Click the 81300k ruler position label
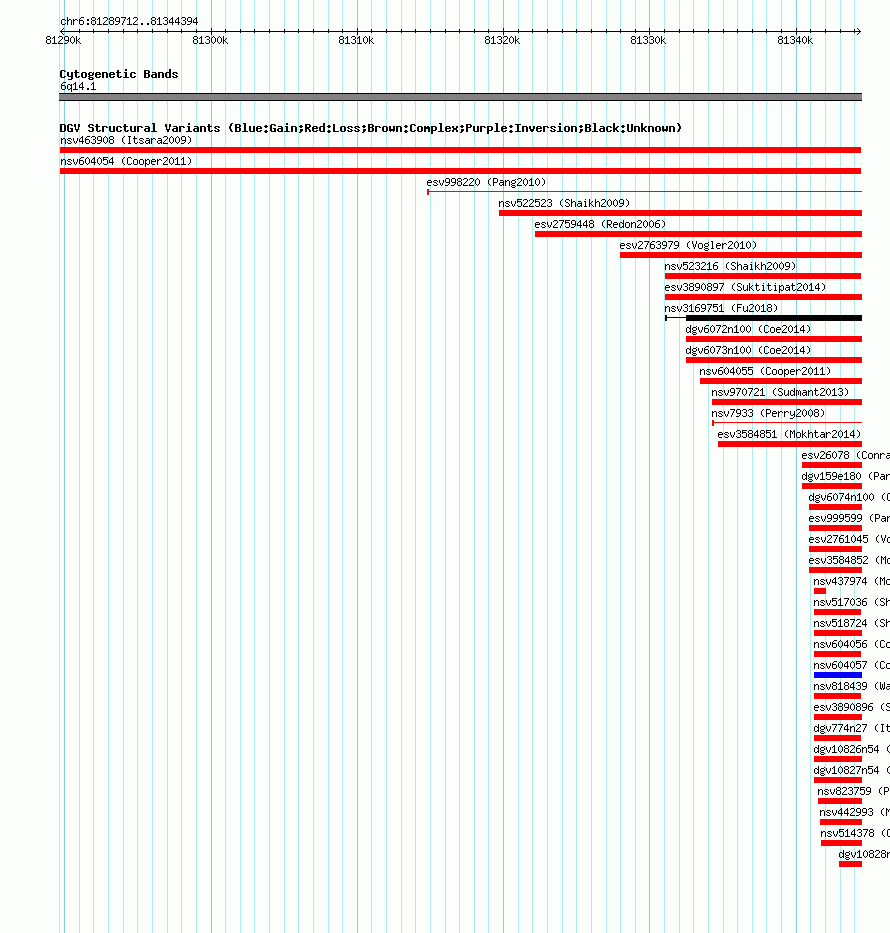 tap(210, 40)
